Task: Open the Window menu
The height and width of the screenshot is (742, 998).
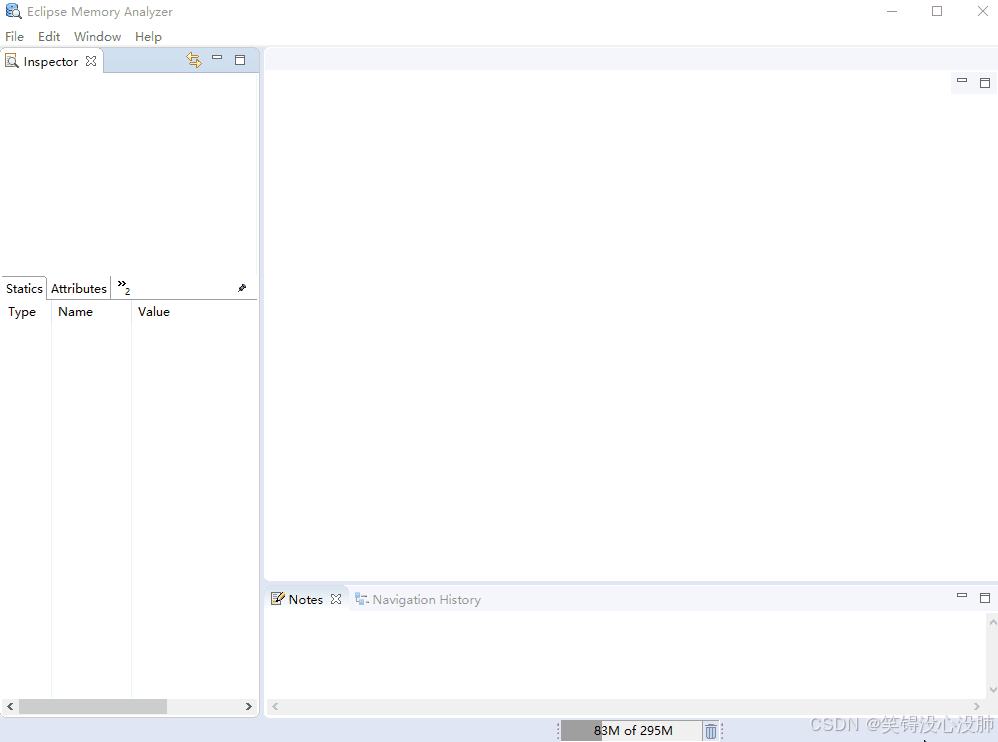Action: (97, 36)
